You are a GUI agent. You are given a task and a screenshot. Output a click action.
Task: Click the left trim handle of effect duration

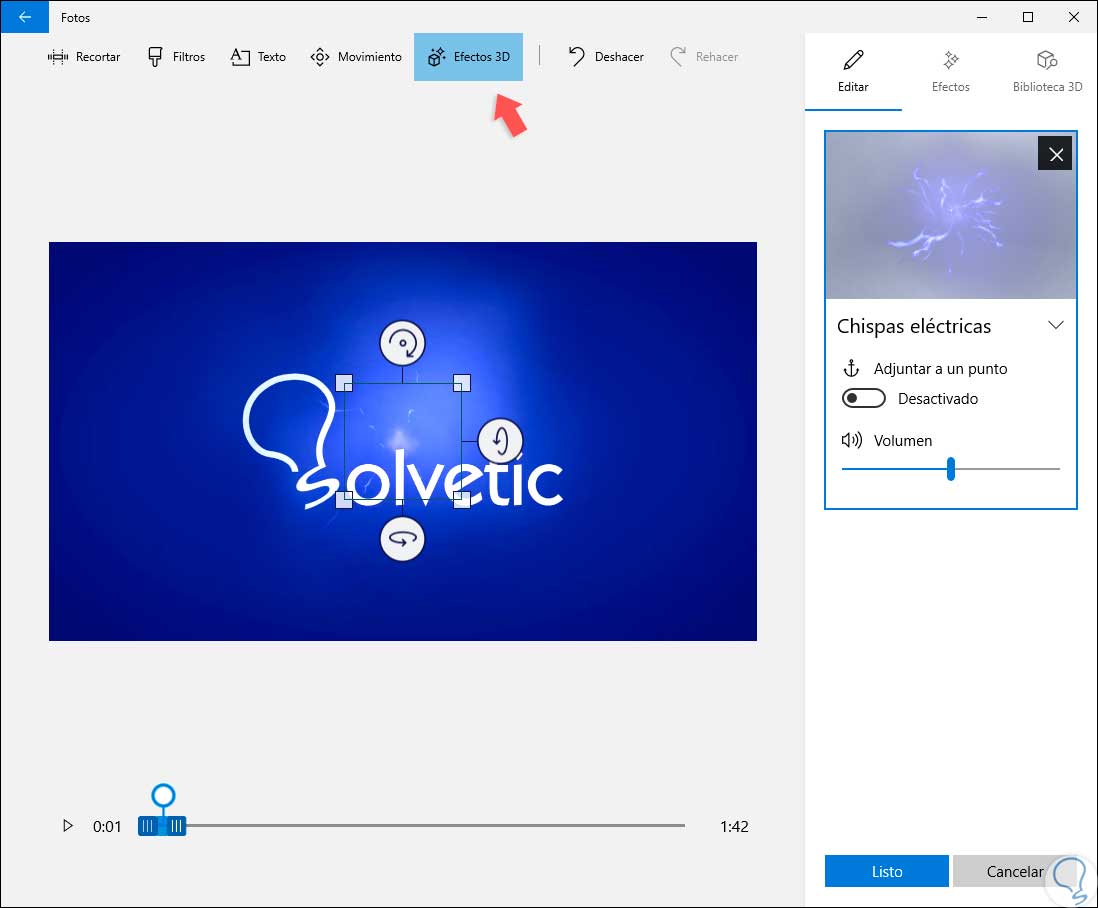[147, 827]
